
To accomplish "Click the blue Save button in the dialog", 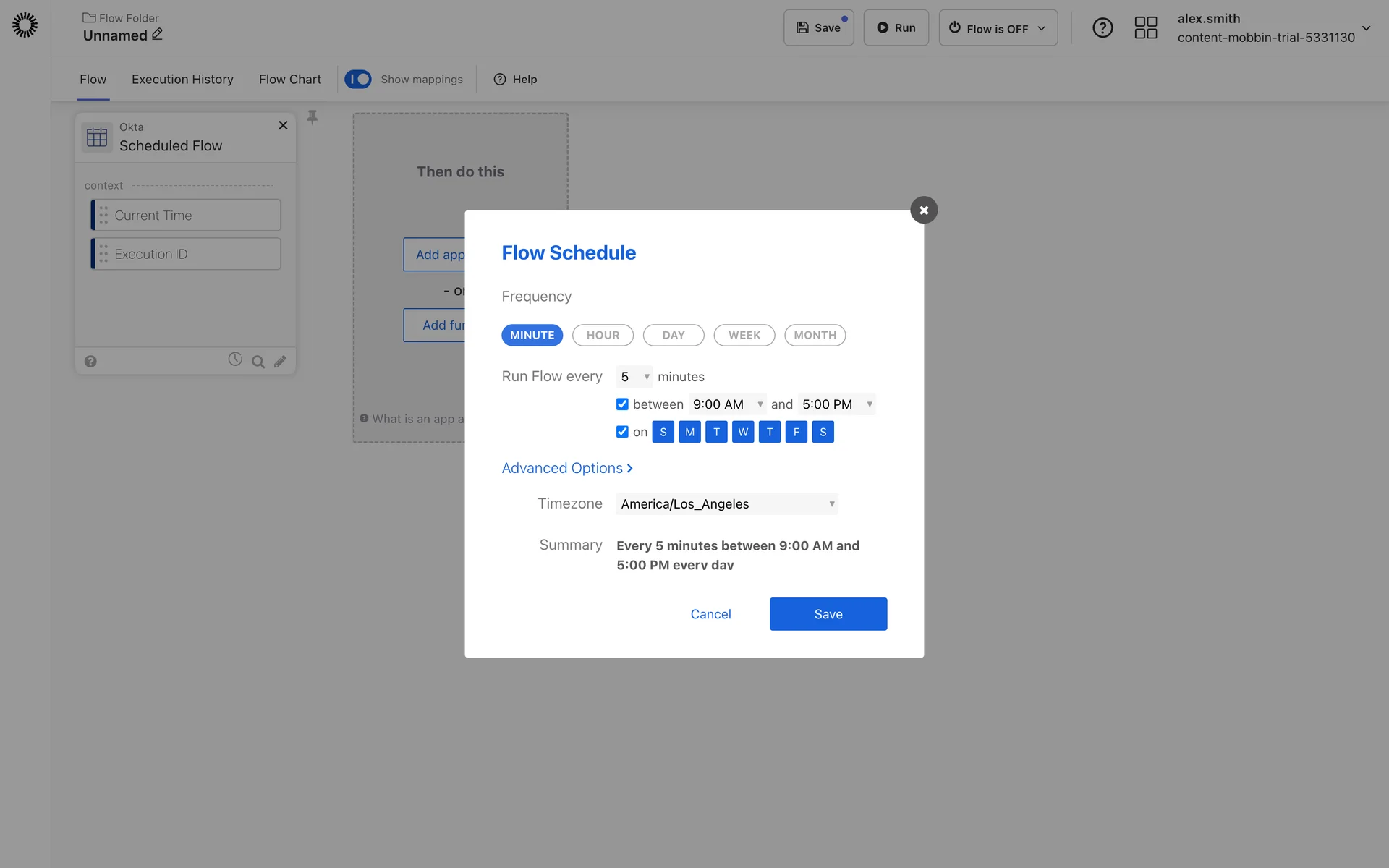I will point(828,614).
